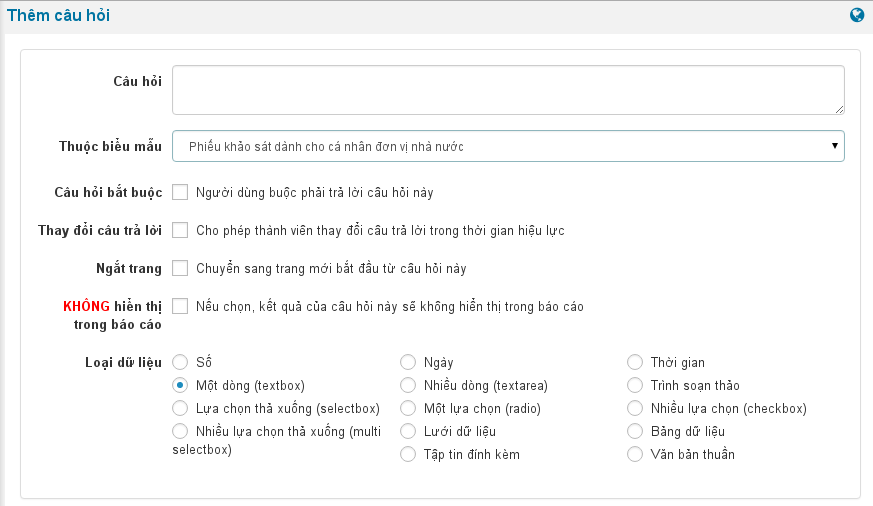Select the Lưới dữ liệu radio
Image resolution: width=873 pixels, height=506 pixels.
point(408,431)
